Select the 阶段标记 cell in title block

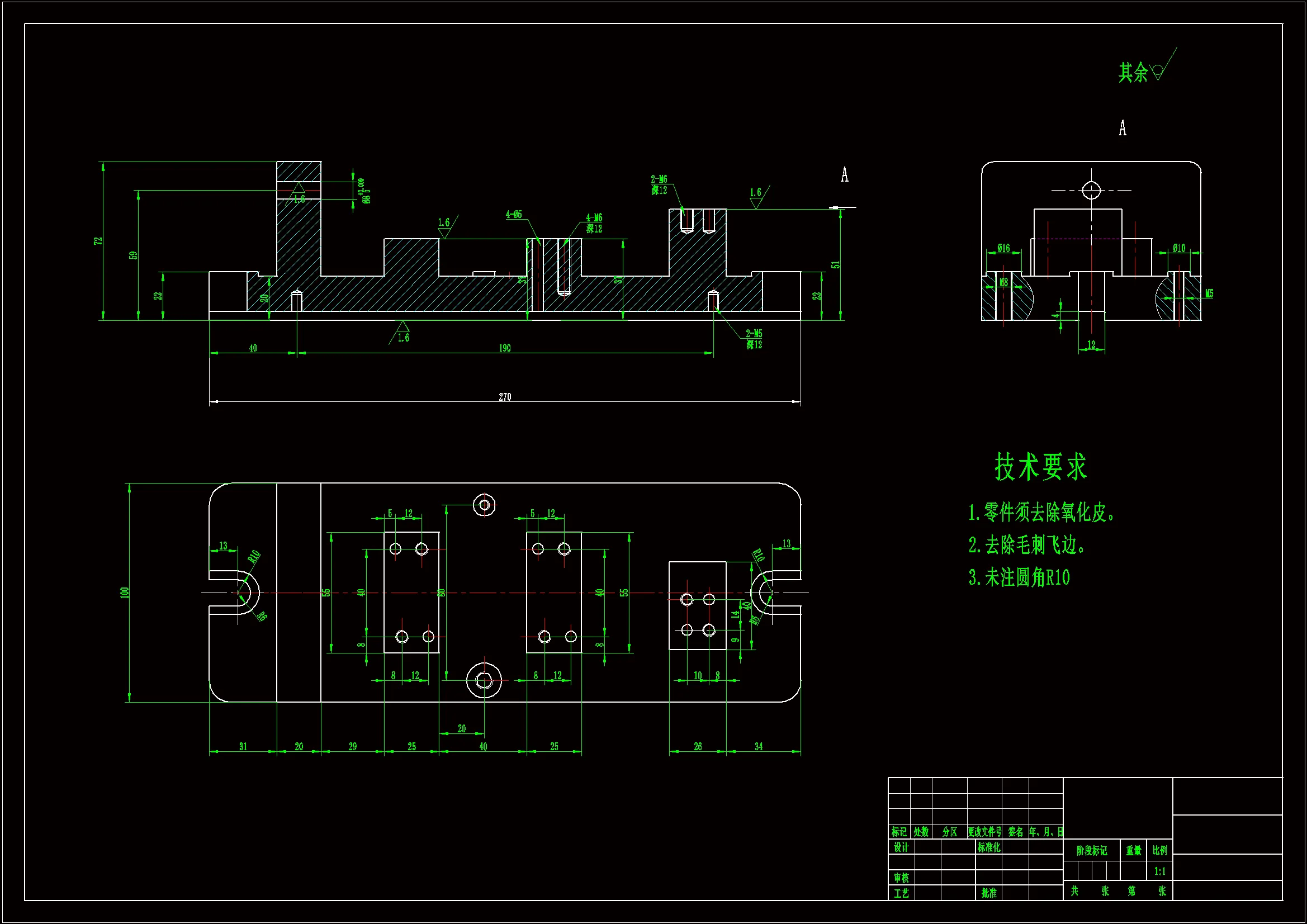[1091, 851]
